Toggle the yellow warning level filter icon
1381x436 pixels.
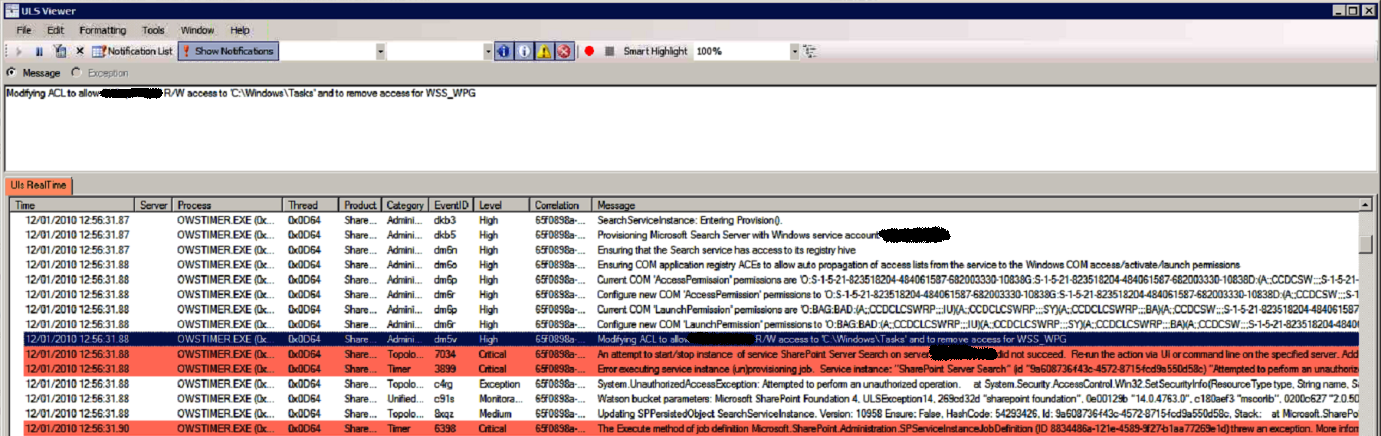[544, 51]
